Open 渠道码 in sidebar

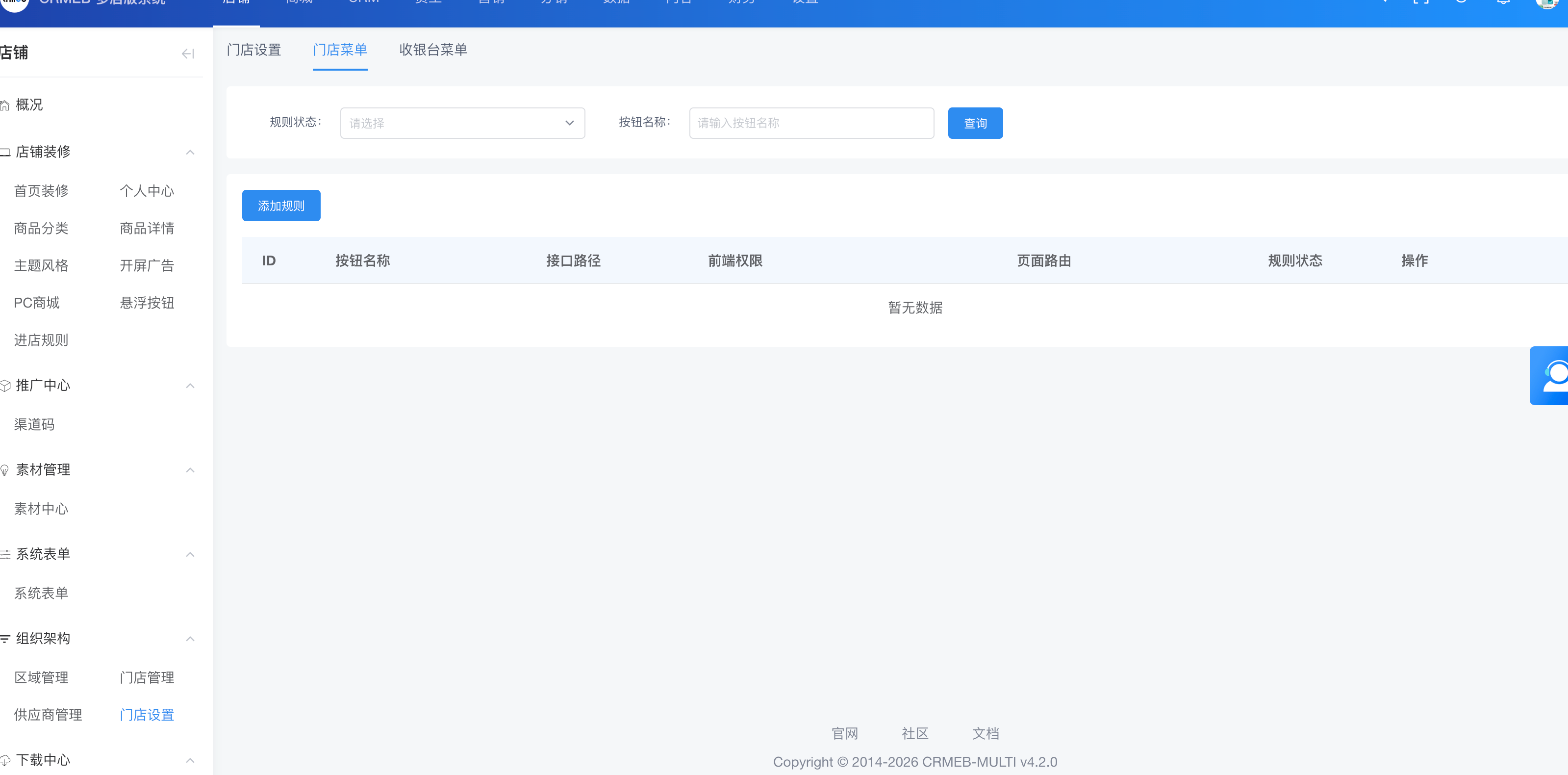[34, 424]
